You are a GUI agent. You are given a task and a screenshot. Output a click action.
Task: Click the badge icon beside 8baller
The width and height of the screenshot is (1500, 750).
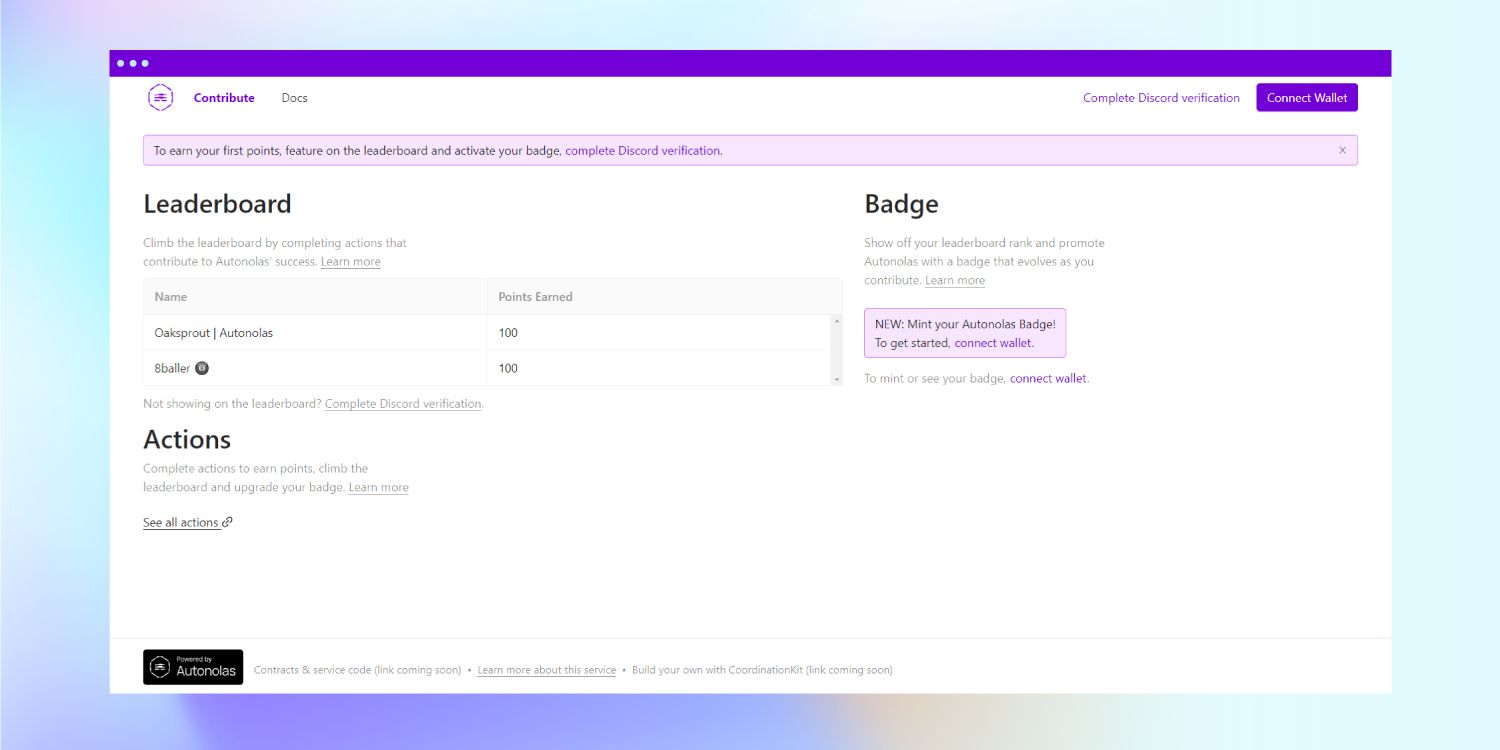[x=202, y=368]
